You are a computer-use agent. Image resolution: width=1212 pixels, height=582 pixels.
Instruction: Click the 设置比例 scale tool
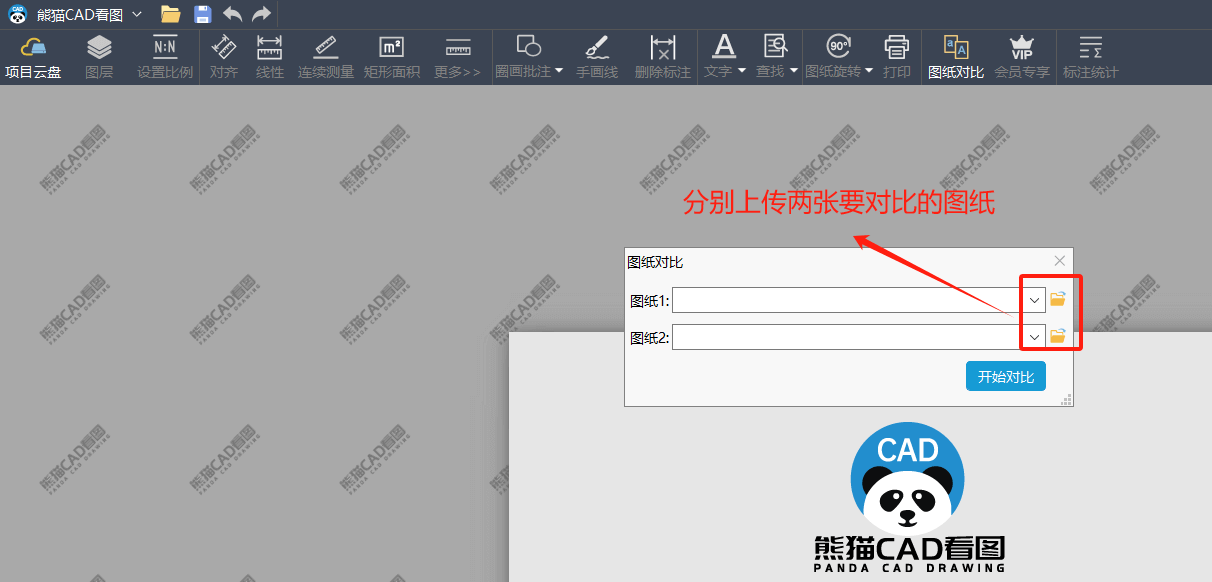pos(165,57)
